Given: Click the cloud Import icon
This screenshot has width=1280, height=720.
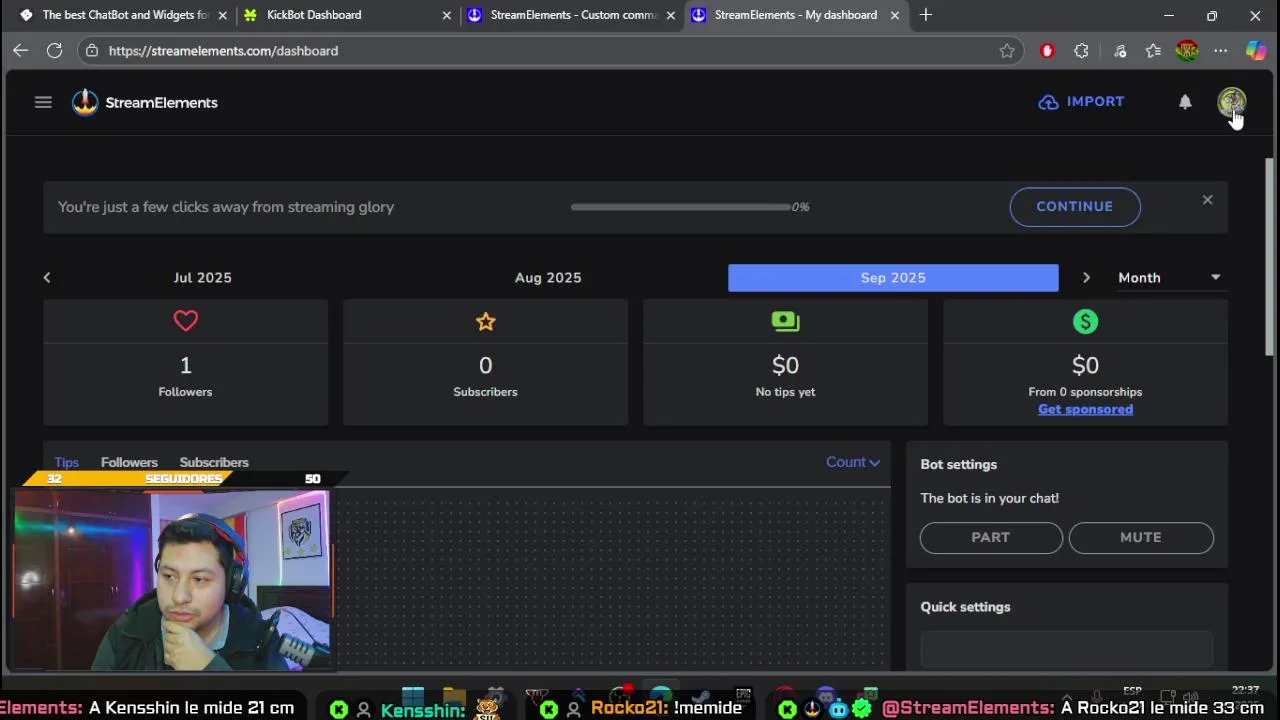Looking at the screenshot, I should point(1048,102).
